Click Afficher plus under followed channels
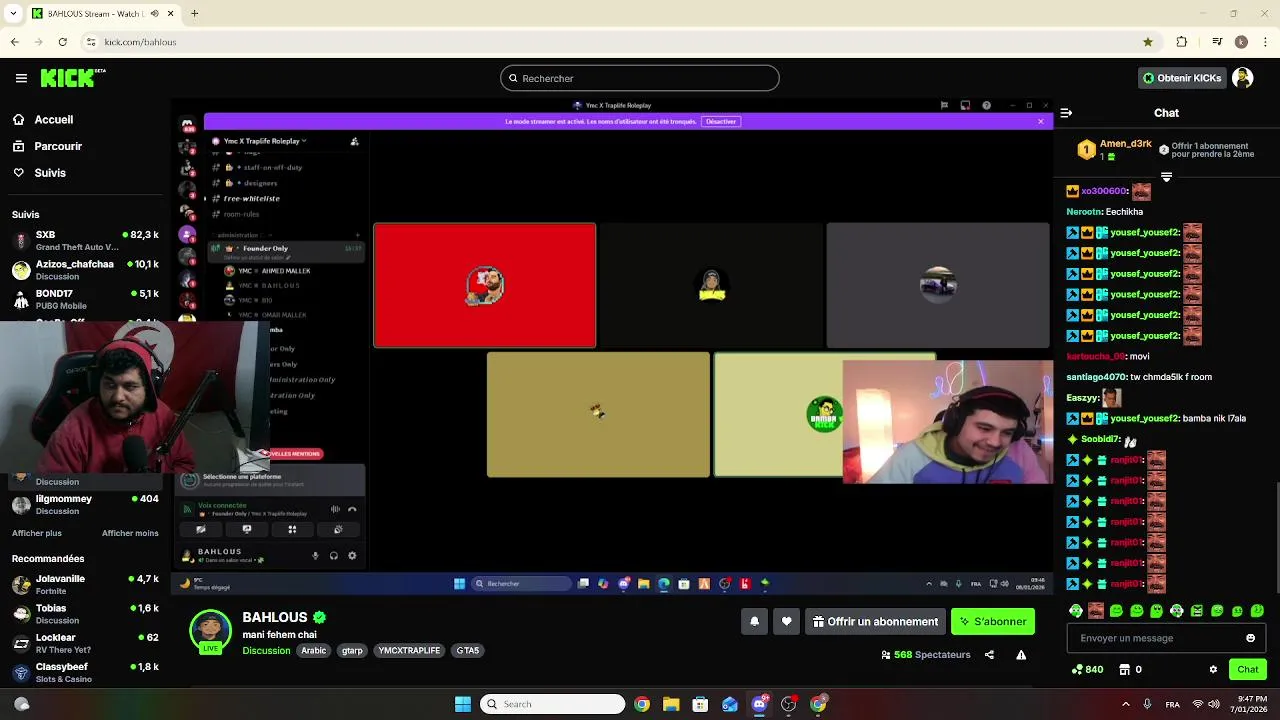The width and height of the screenshot is (1280, 720). pos(37,533)
